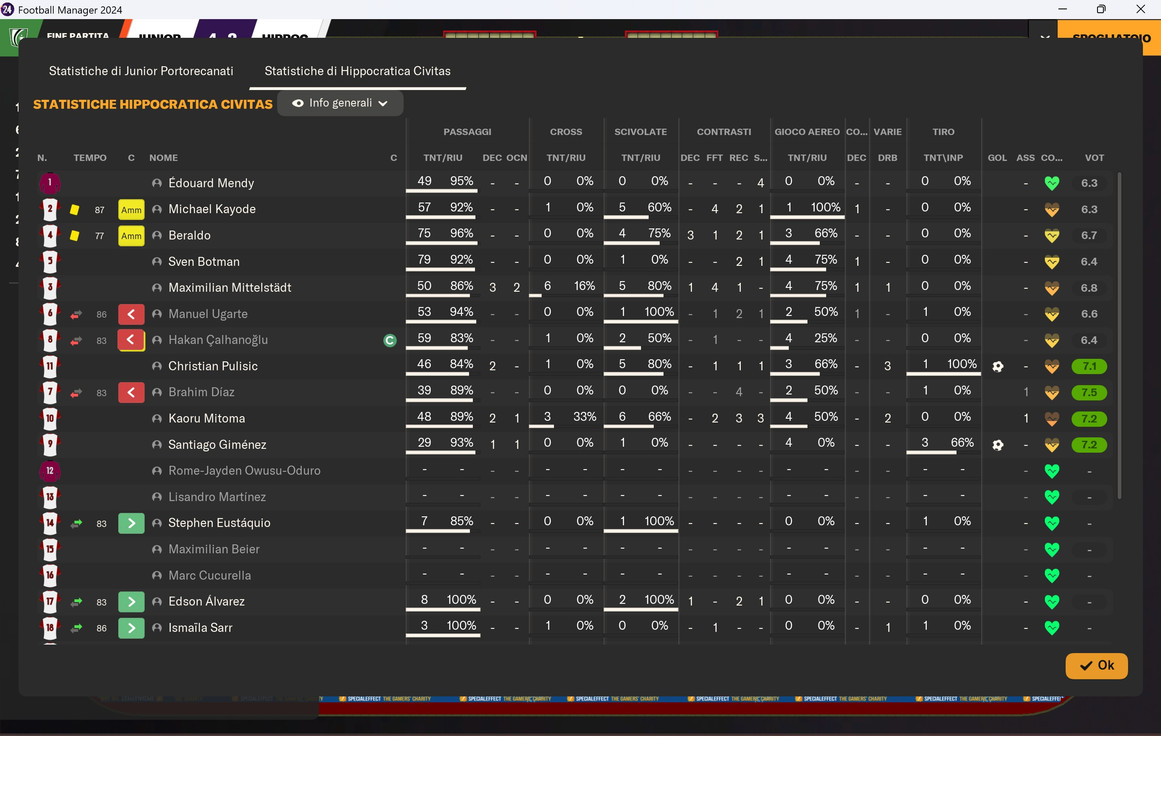Click Christian Pulisic's goal ball icon

pyautogui.click(x=997, y=366)
